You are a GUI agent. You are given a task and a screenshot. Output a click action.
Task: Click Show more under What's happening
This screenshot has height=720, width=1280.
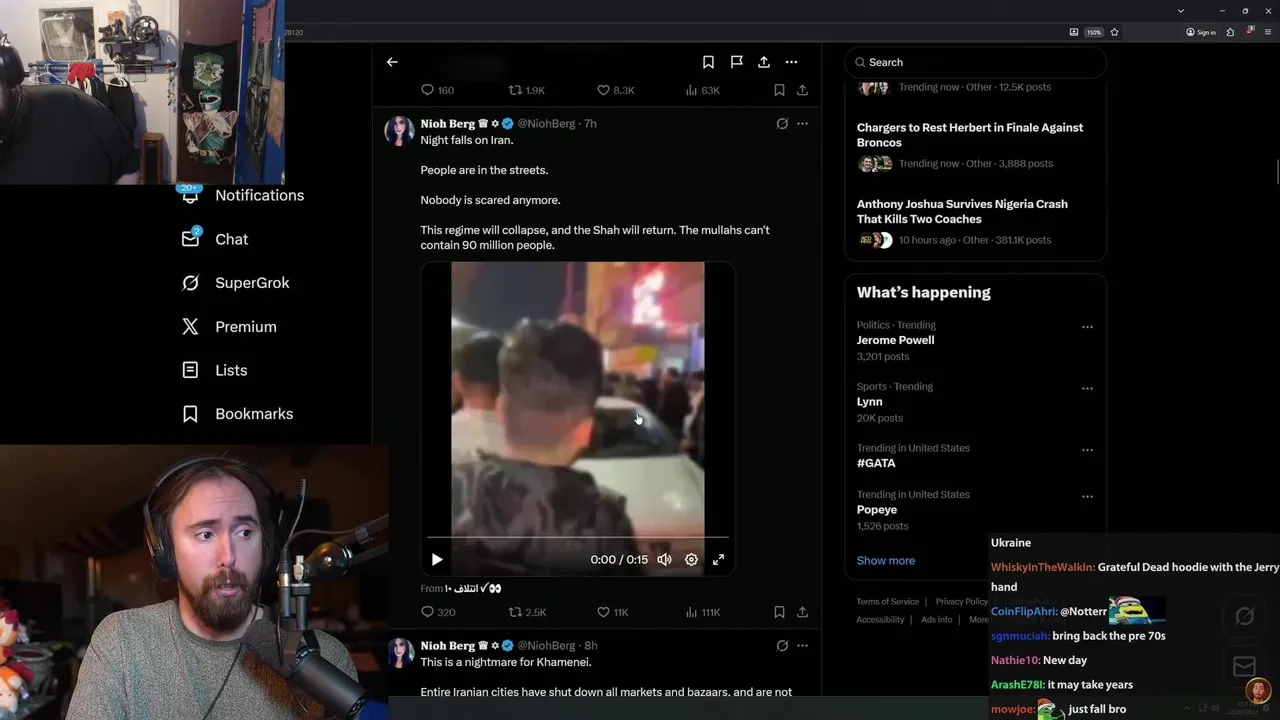(x=886, y=561)
